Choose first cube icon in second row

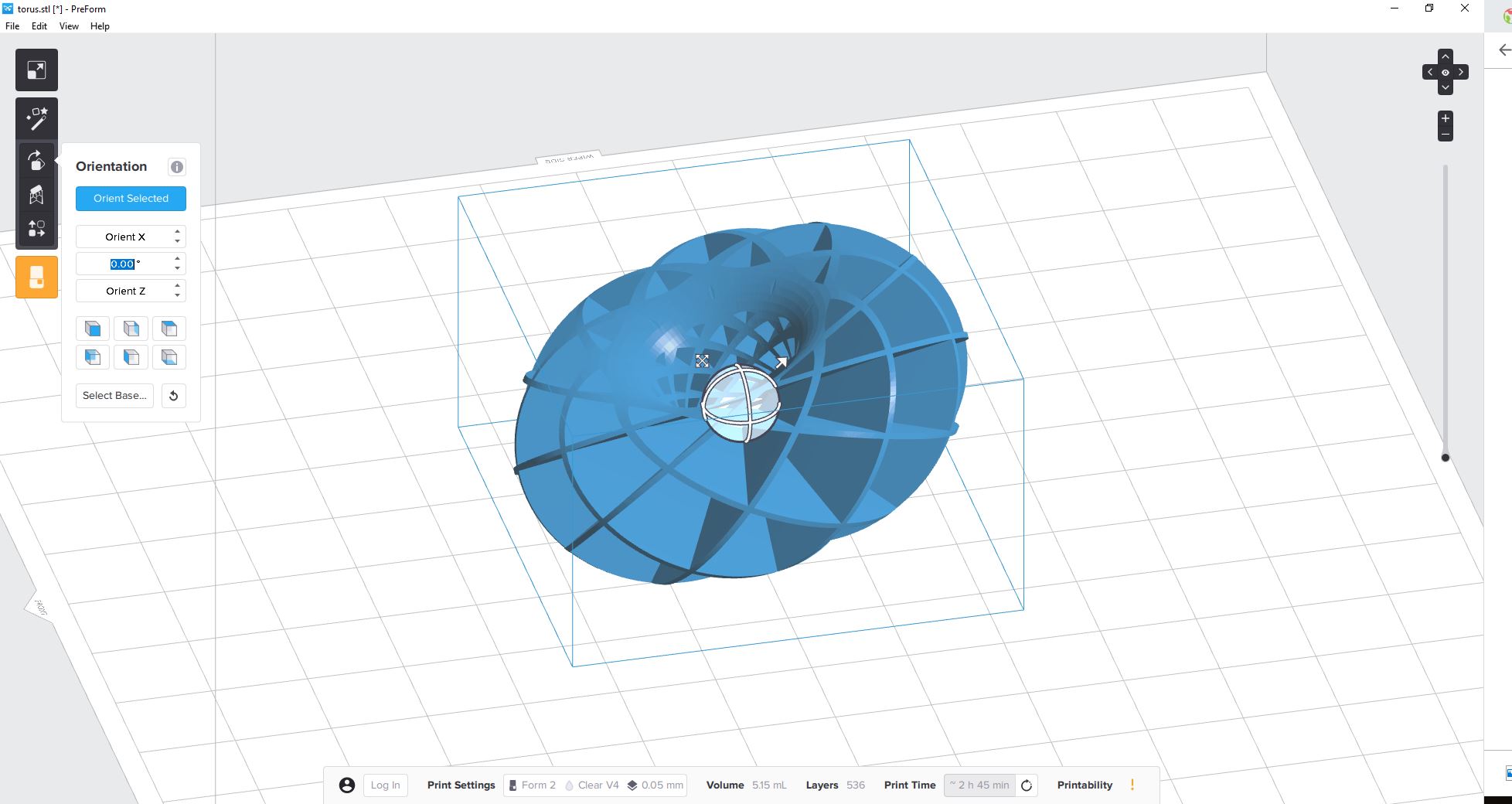pos(93,357)
